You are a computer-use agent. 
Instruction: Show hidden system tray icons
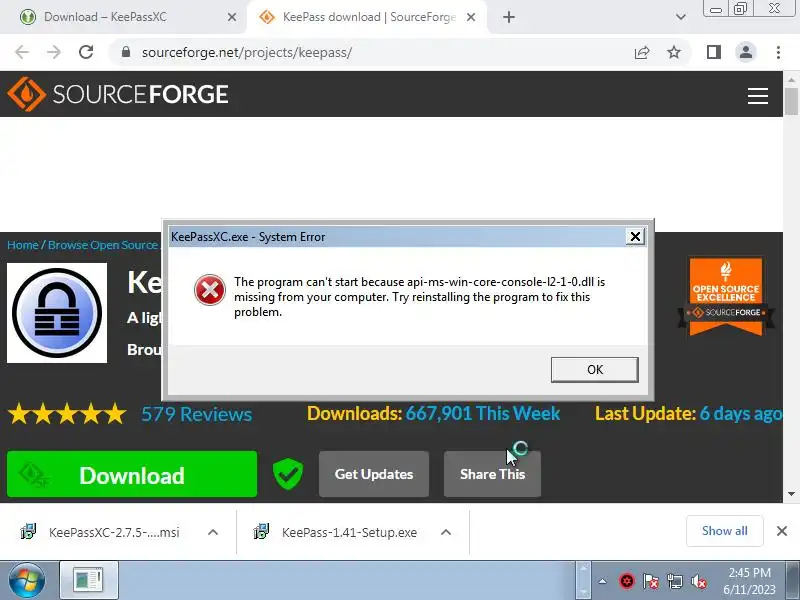coord(603,581)
